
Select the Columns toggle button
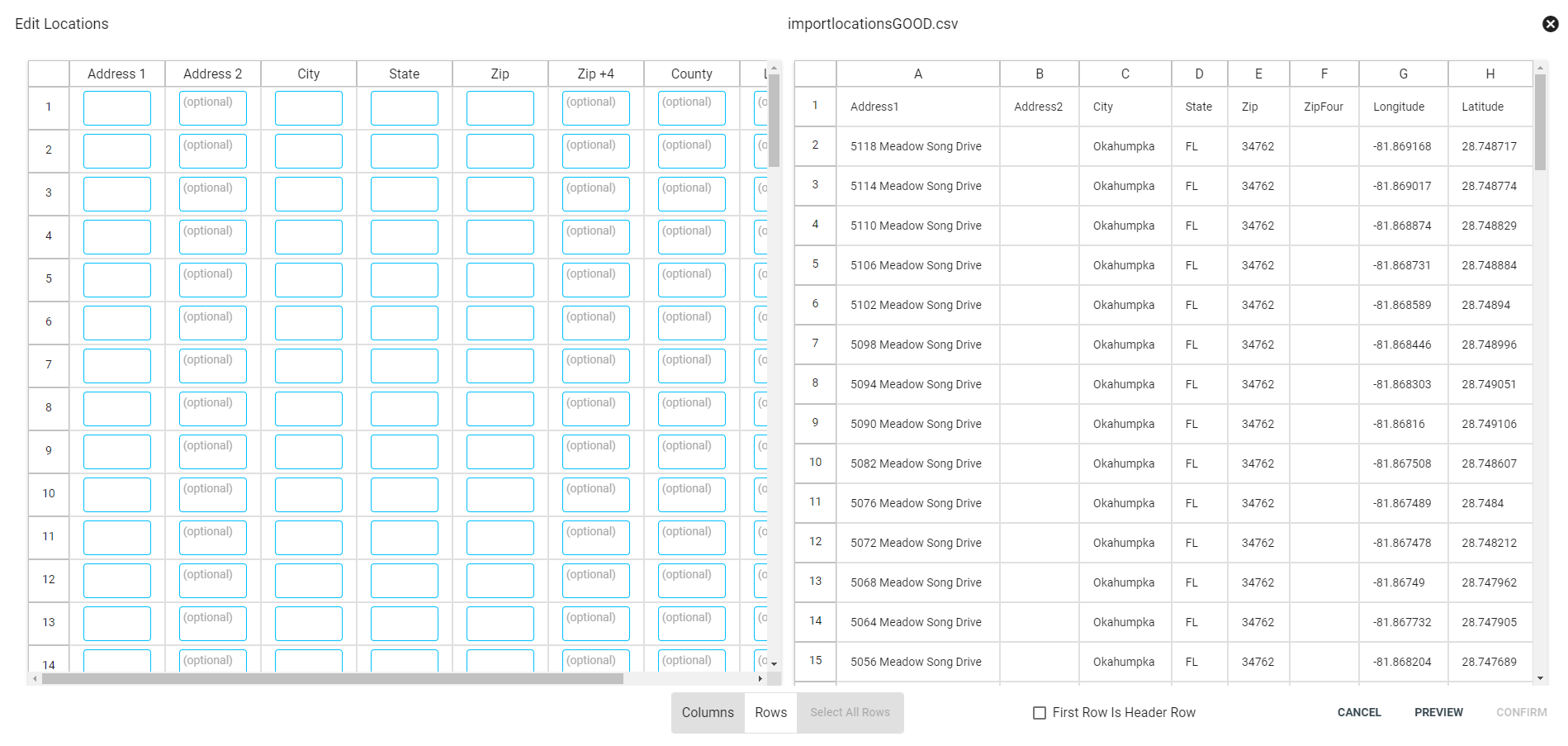click(708, 712)
